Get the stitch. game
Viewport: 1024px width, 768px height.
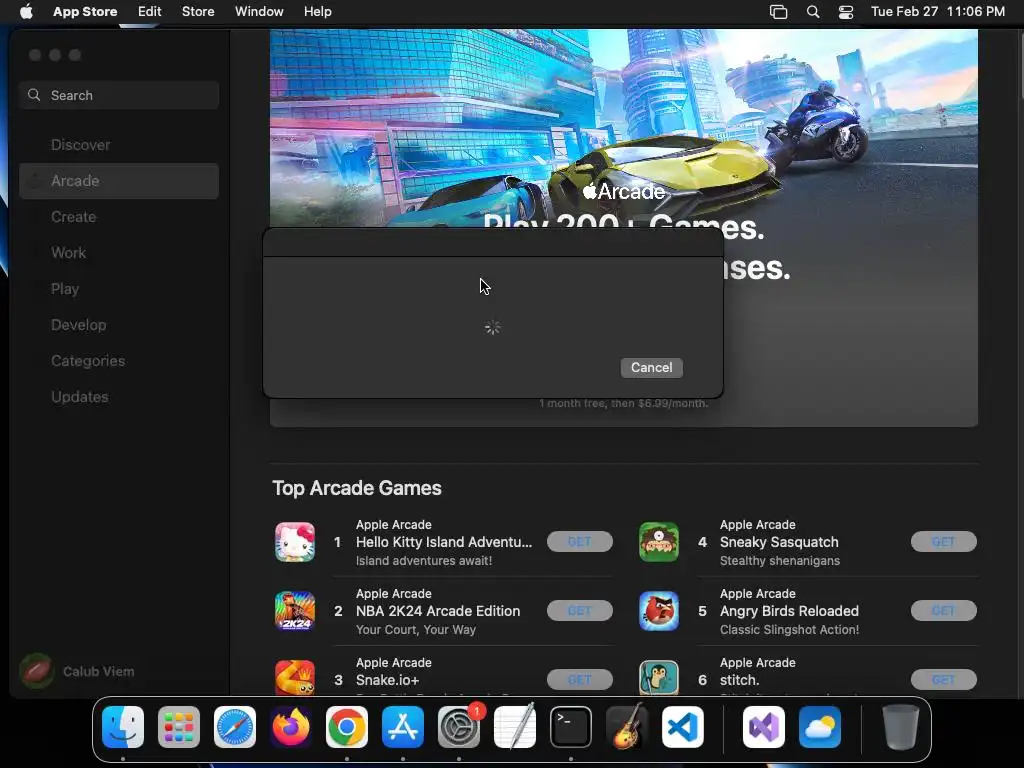[x=944, y=680]
